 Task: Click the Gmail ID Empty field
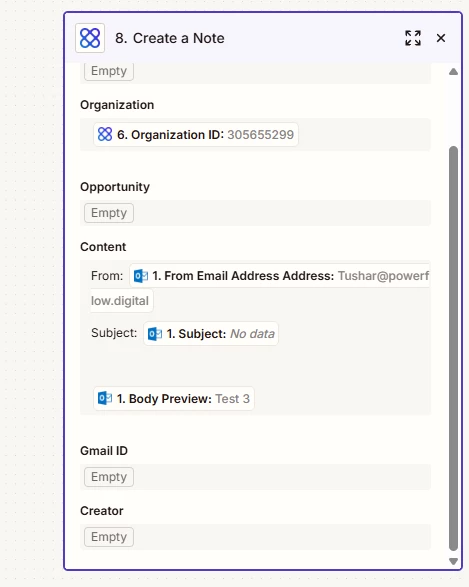pyautogui.click(x=255, y=477)
